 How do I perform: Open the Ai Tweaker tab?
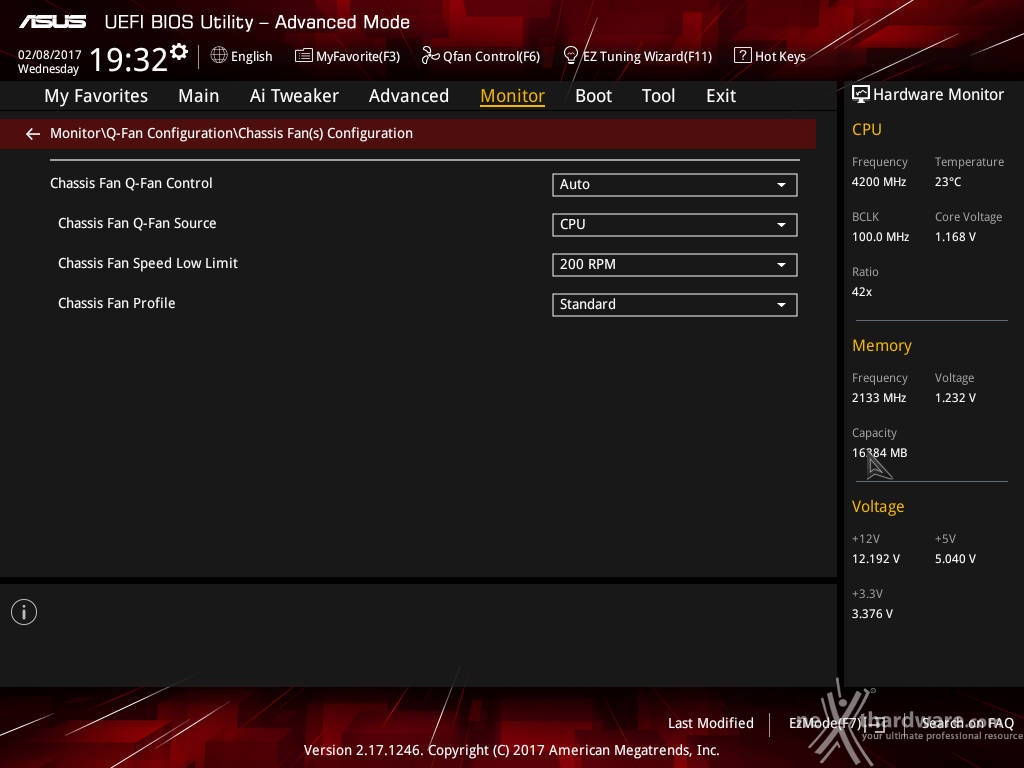pyautogui.click(x=294, y=96)
